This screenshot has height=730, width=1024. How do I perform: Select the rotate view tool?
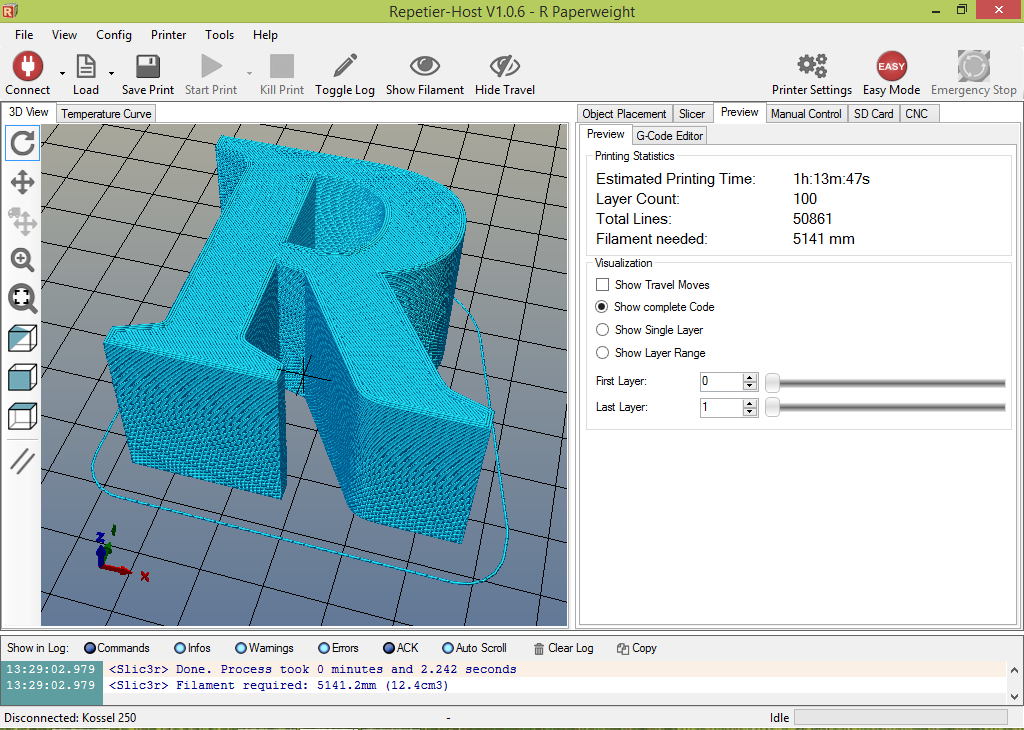coord(22,143)
